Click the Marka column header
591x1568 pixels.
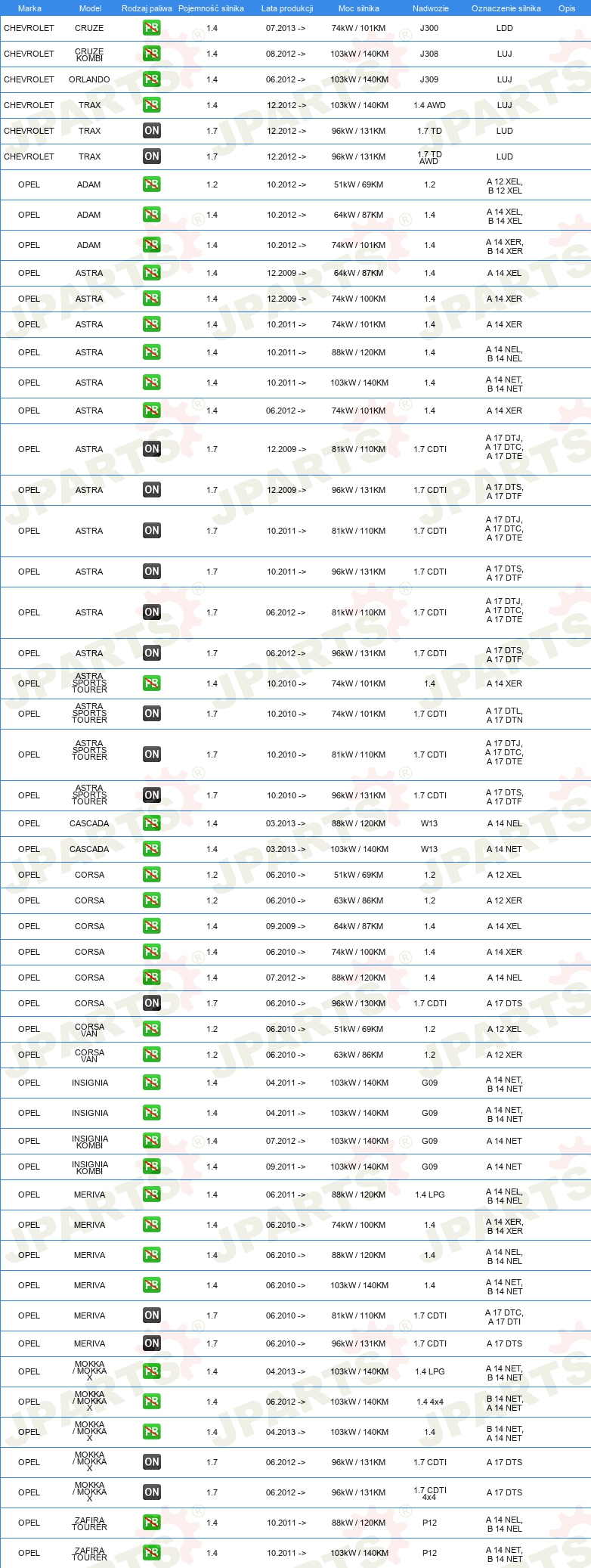click(29, 8)
